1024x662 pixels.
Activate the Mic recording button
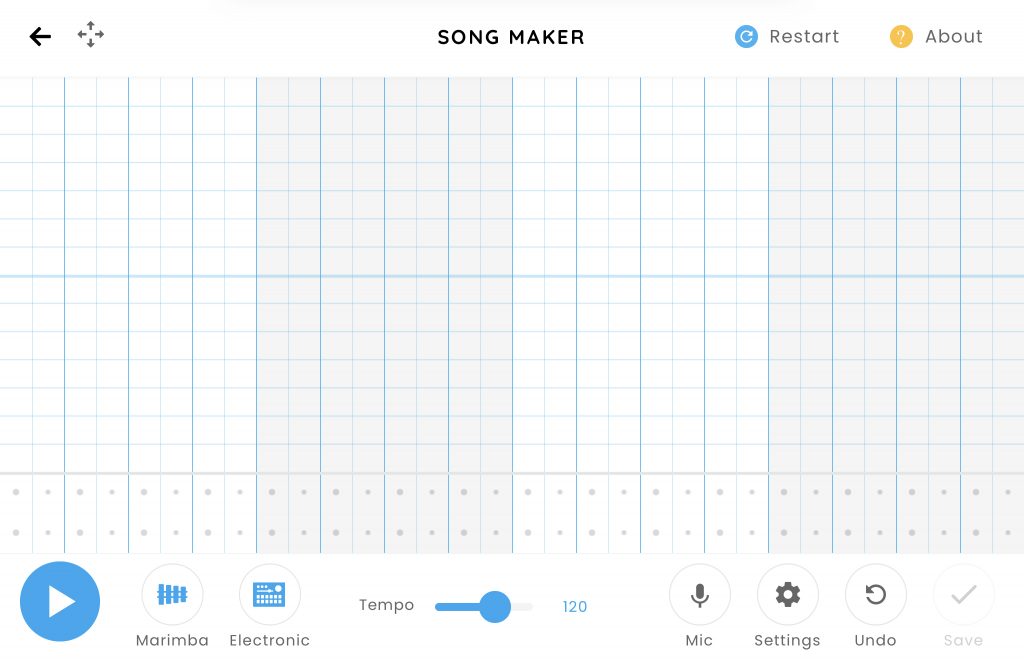[699, 595]
